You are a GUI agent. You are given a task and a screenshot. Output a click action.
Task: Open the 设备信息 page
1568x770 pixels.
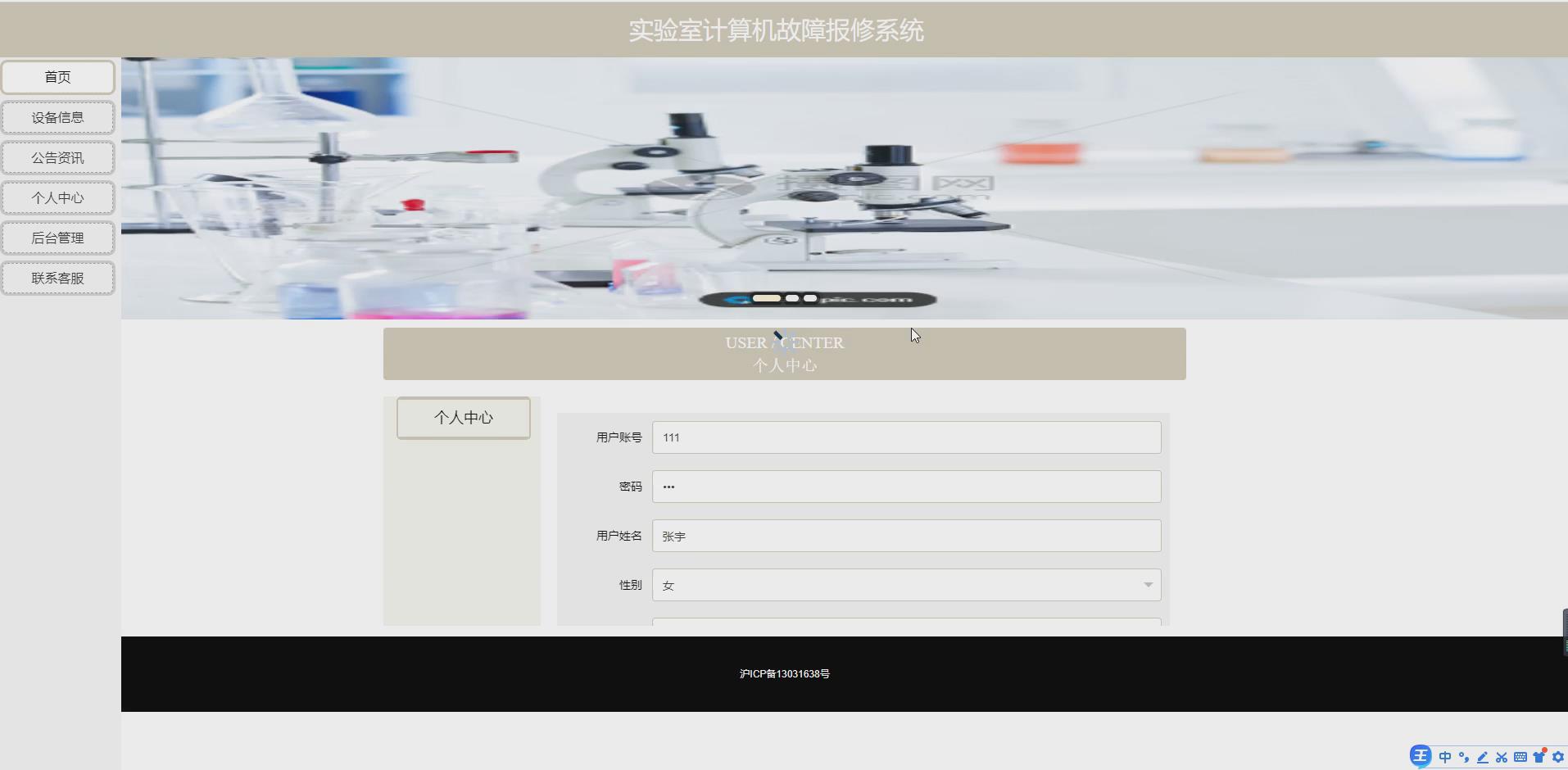(x=58, y=117)
